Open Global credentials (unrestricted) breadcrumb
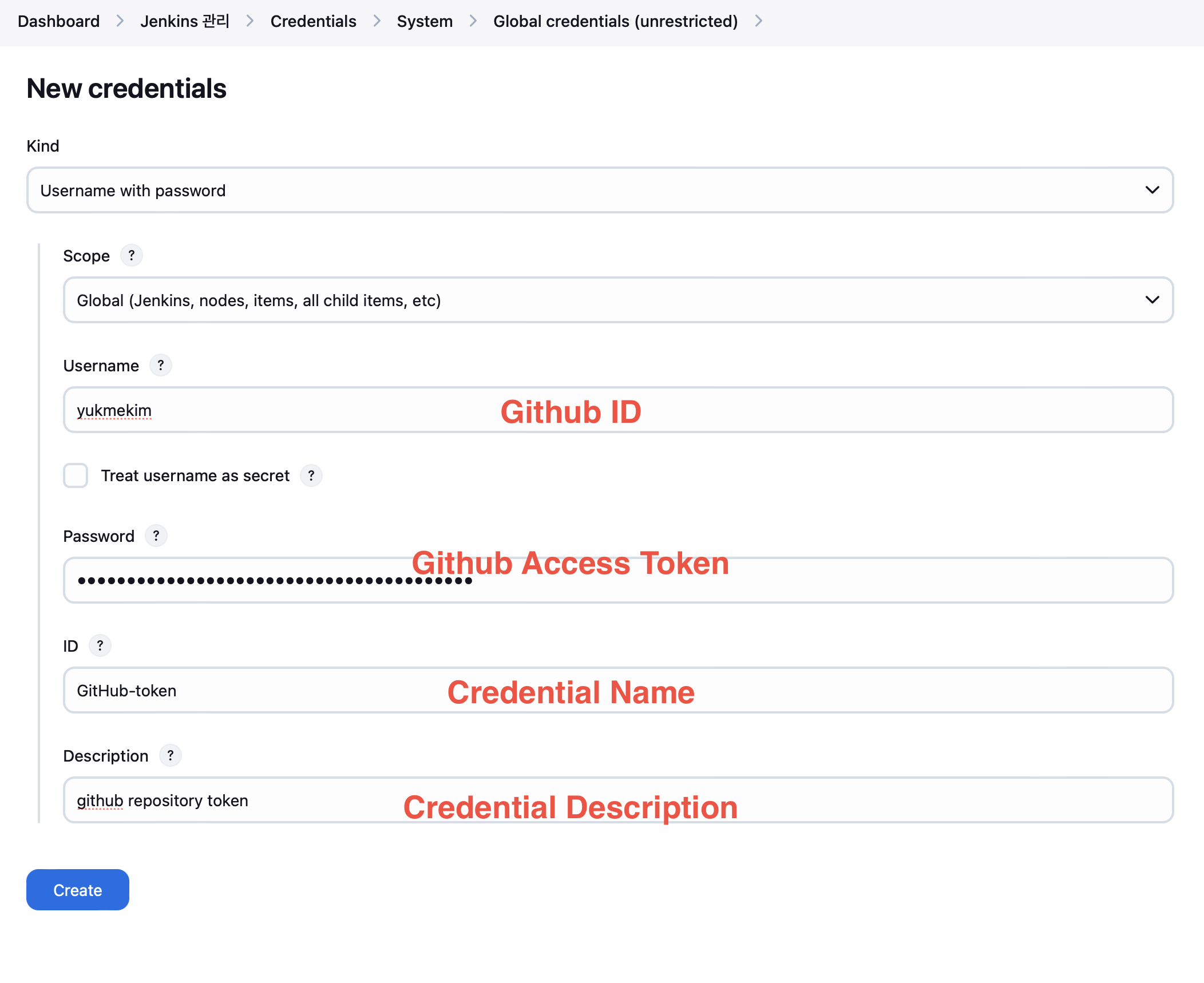This screenshot has width=1204, height=983. click(615, 21)
